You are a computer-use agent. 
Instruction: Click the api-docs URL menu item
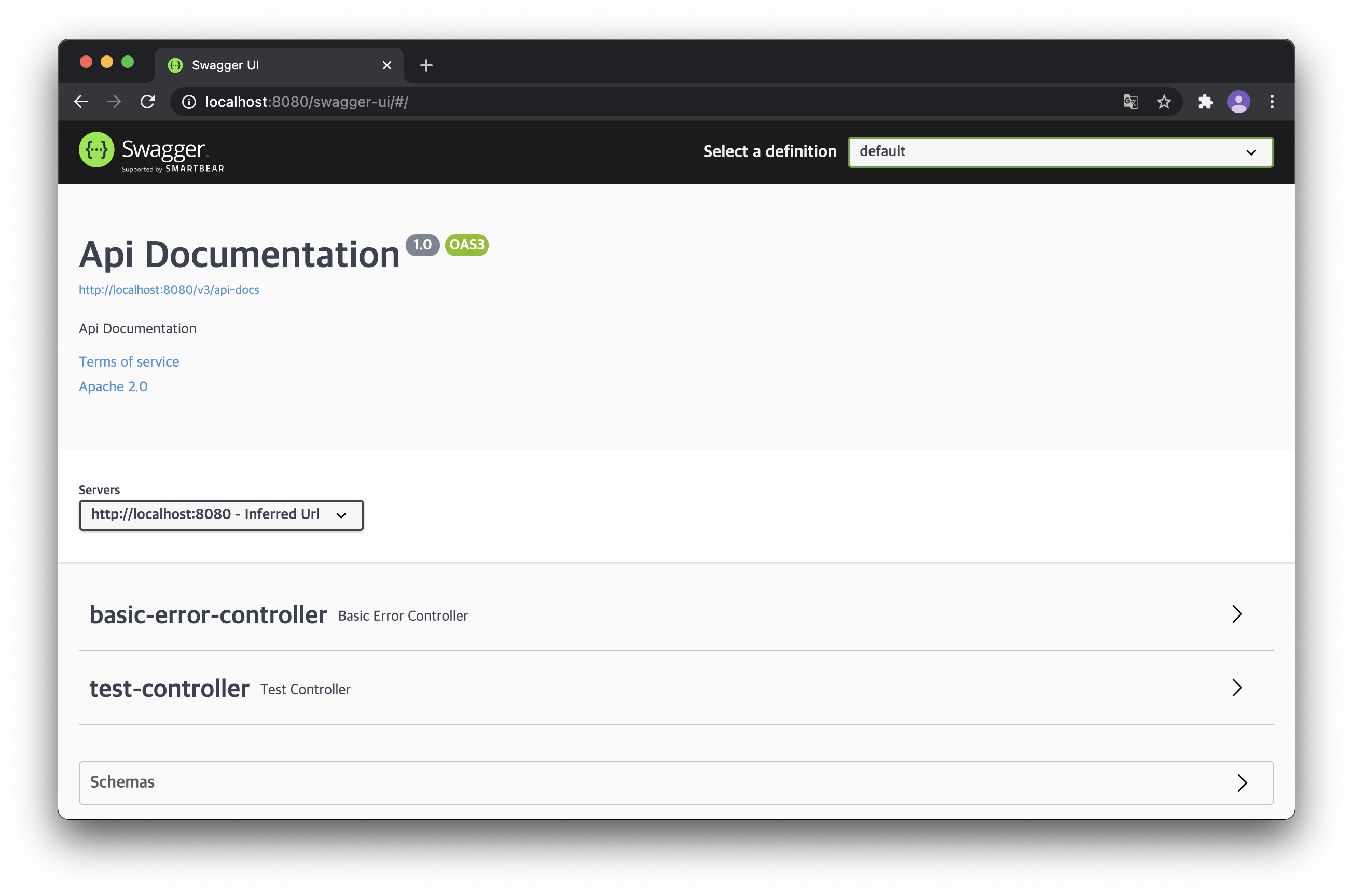pyautogui.click(x=168, y=290)
